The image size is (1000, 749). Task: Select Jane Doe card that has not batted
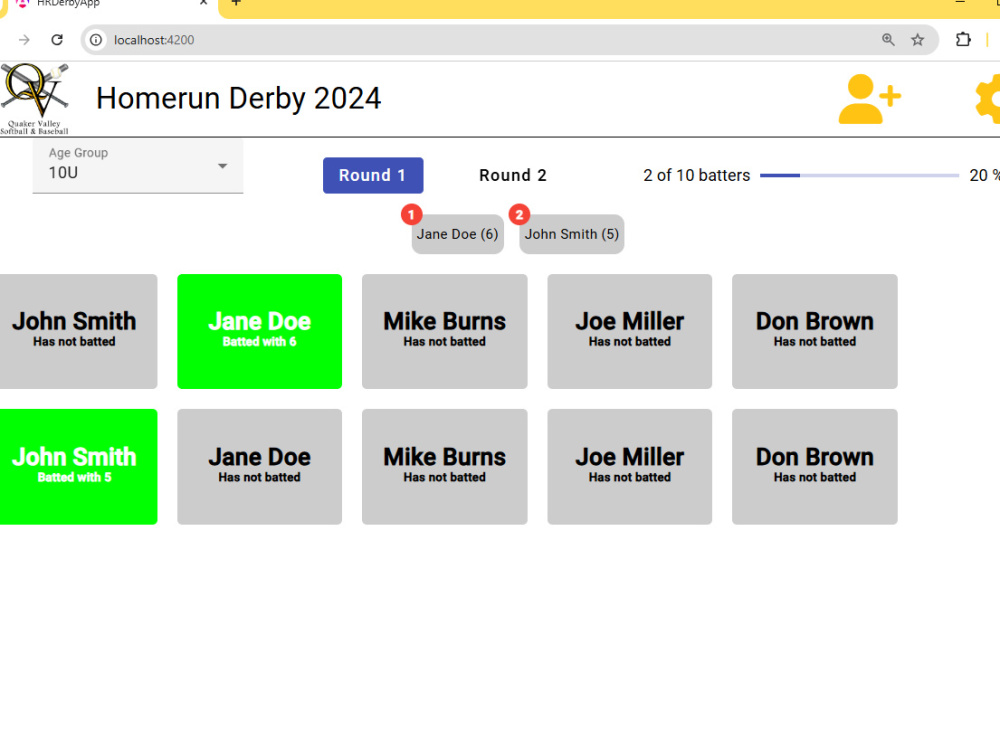260,466
